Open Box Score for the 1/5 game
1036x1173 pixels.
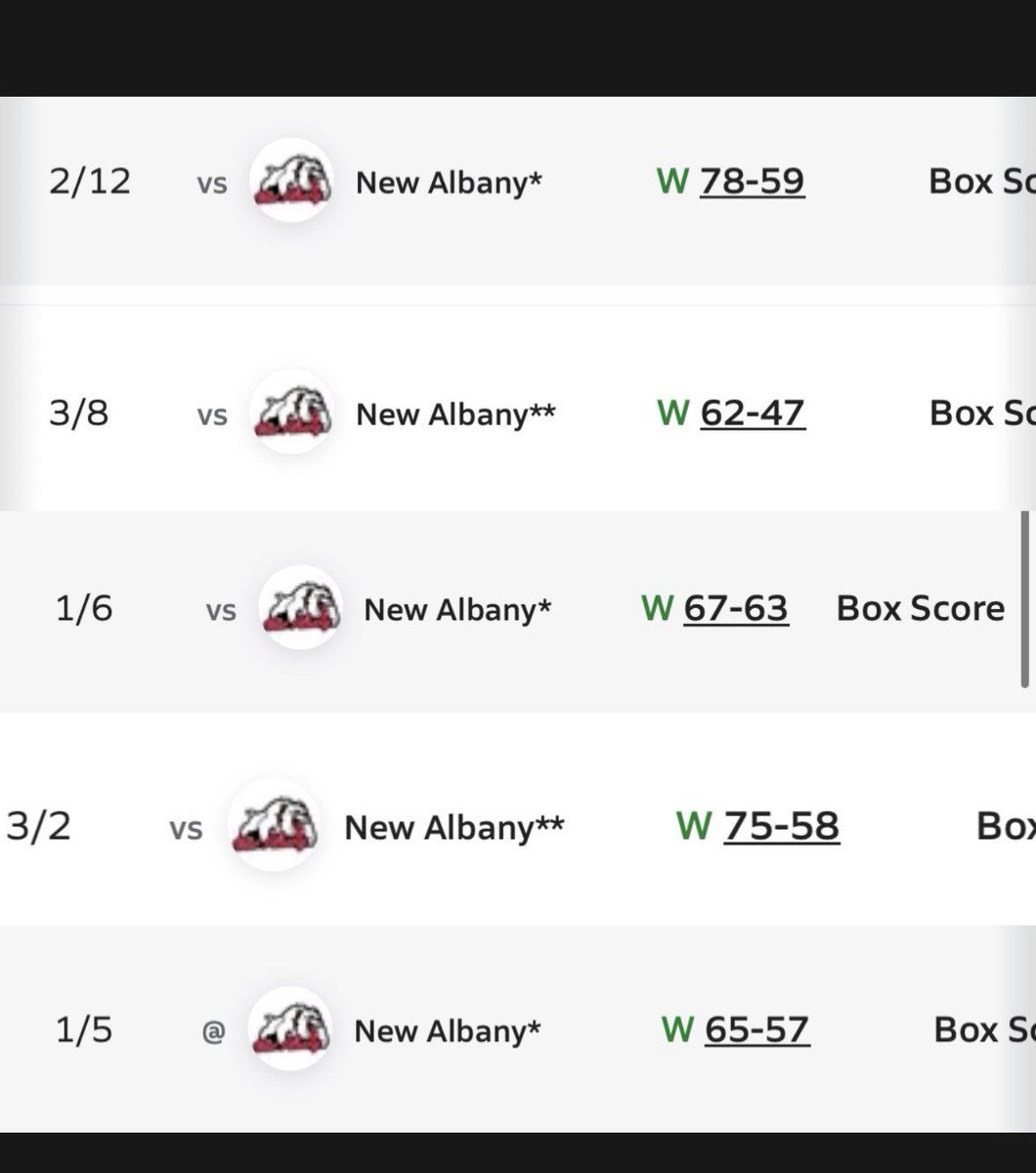pos(984,1030)
